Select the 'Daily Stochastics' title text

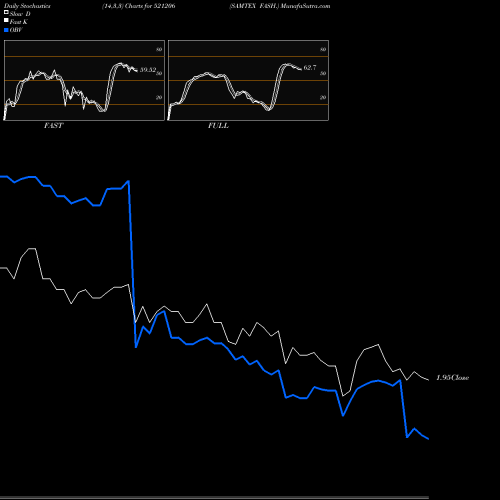coord(27,6)
